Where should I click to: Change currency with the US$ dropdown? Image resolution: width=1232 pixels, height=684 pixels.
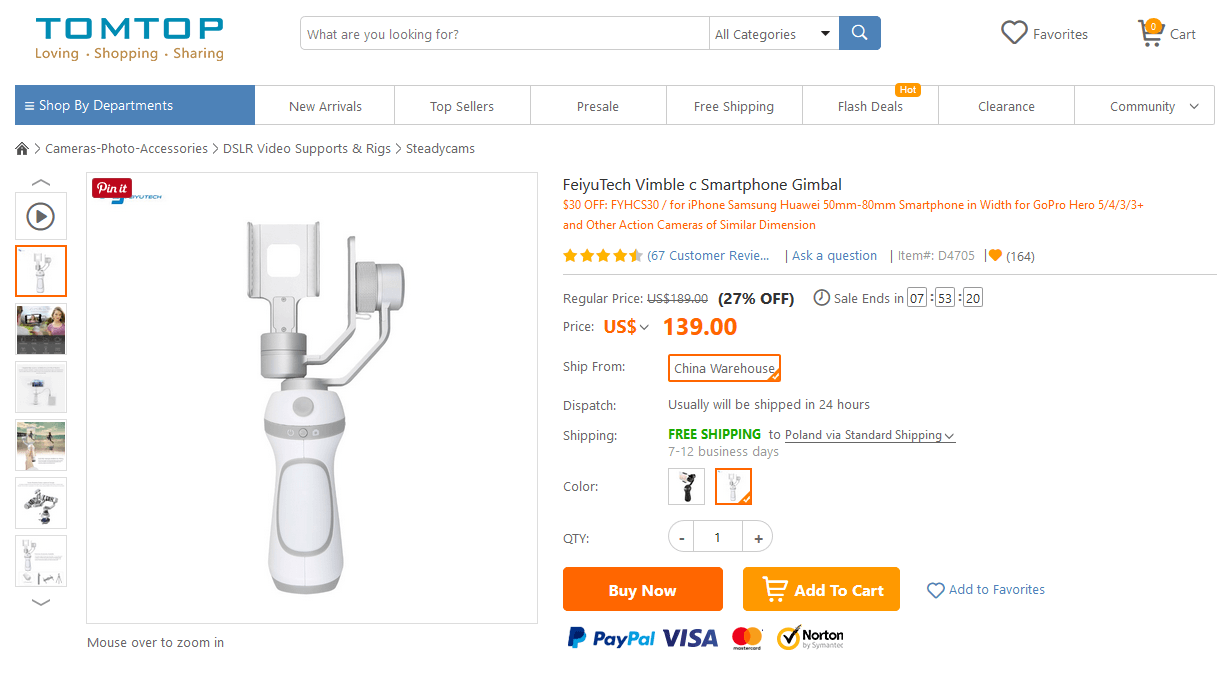click(626, 327)
